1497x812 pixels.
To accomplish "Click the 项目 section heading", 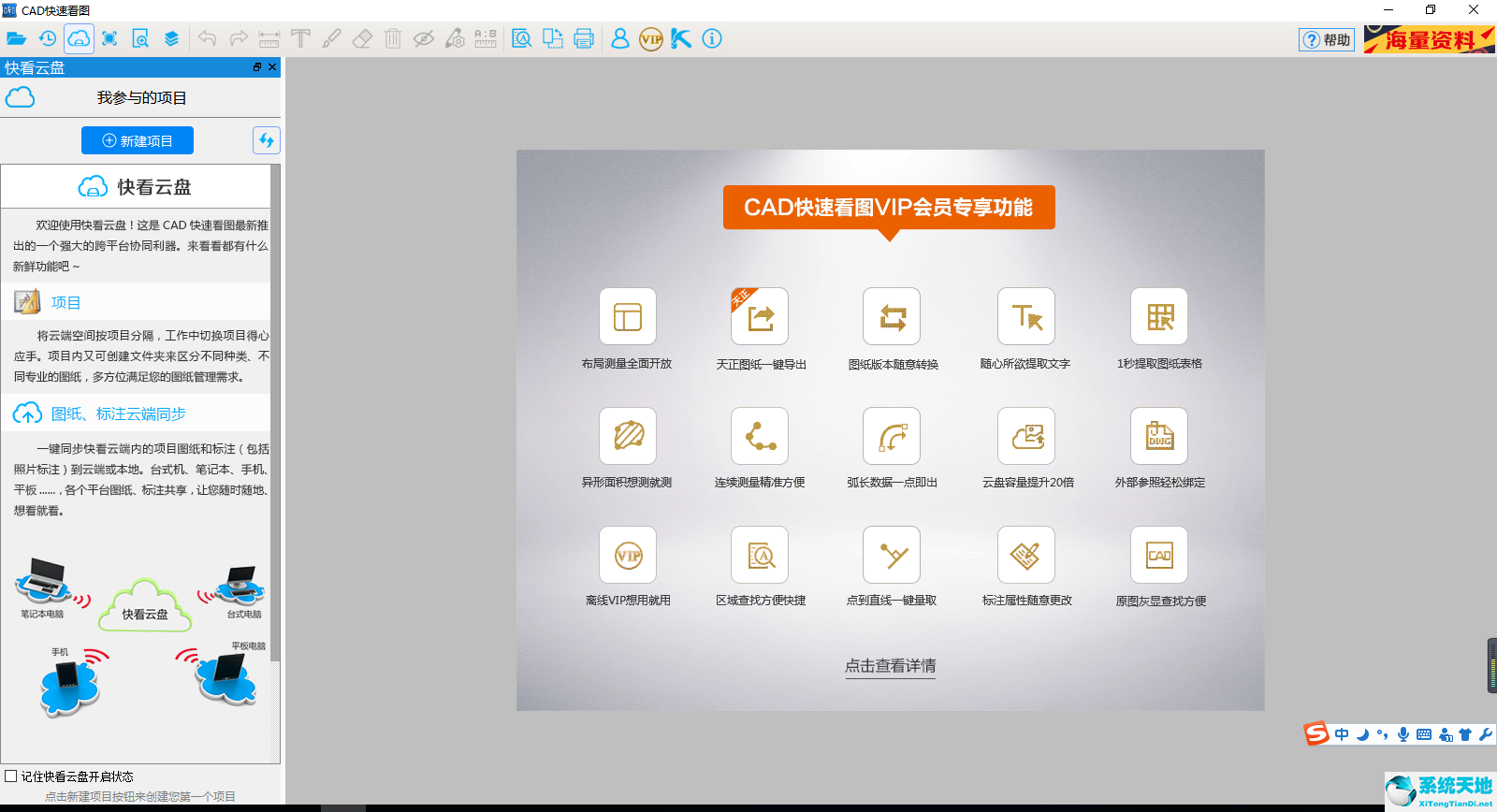I will [x=65, y=302].
